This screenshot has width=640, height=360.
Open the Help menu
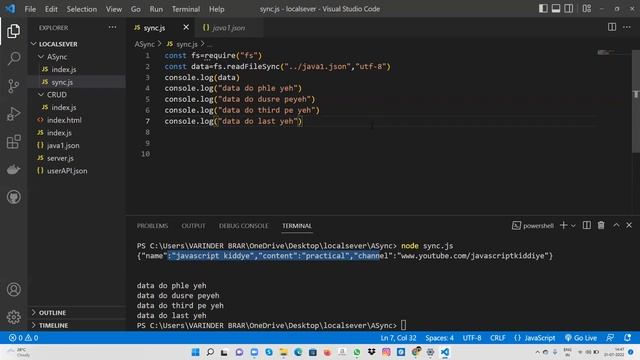(x=216, y=9)
